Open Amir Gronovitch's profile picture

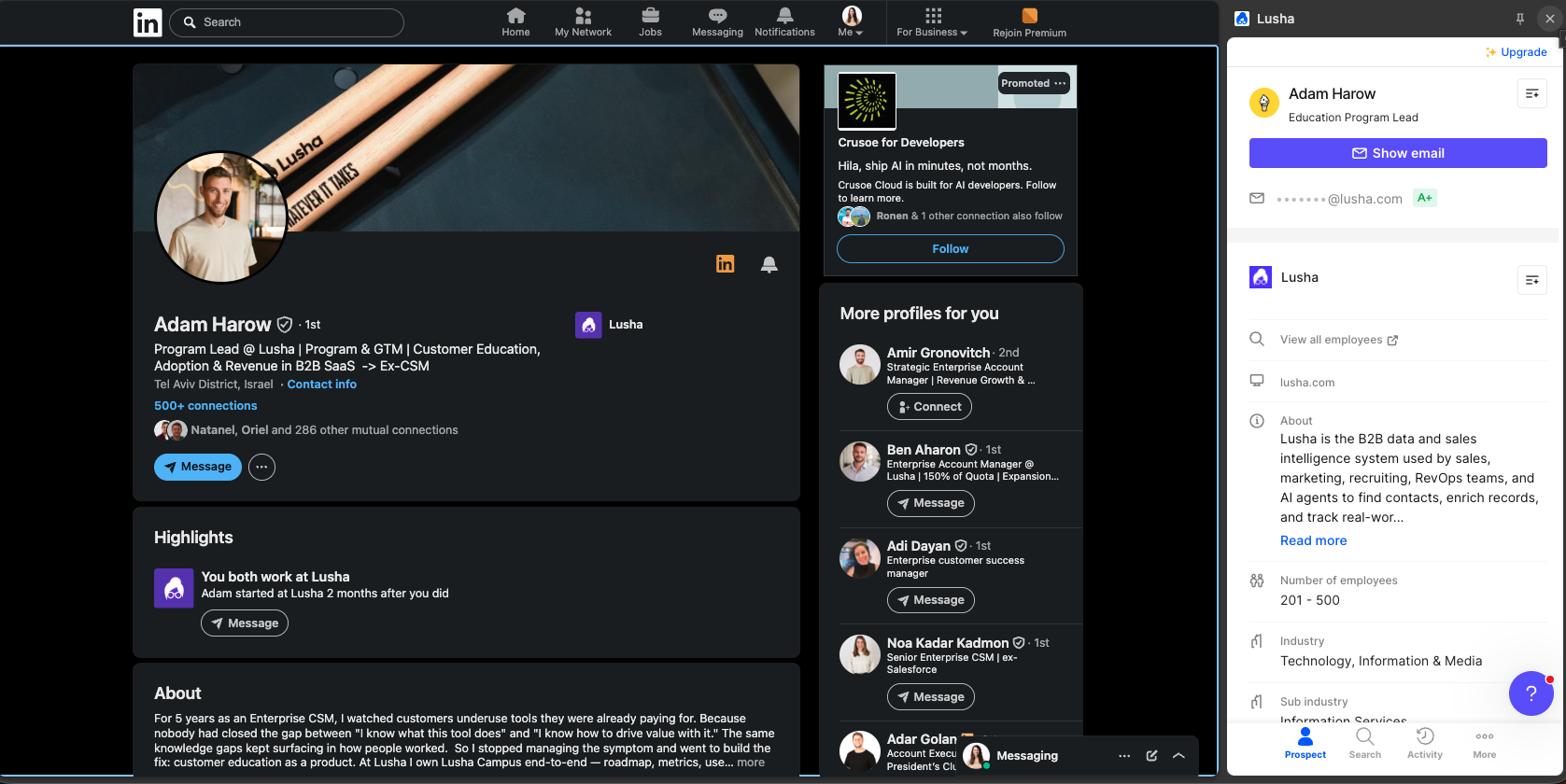click(x=860, y=365)
